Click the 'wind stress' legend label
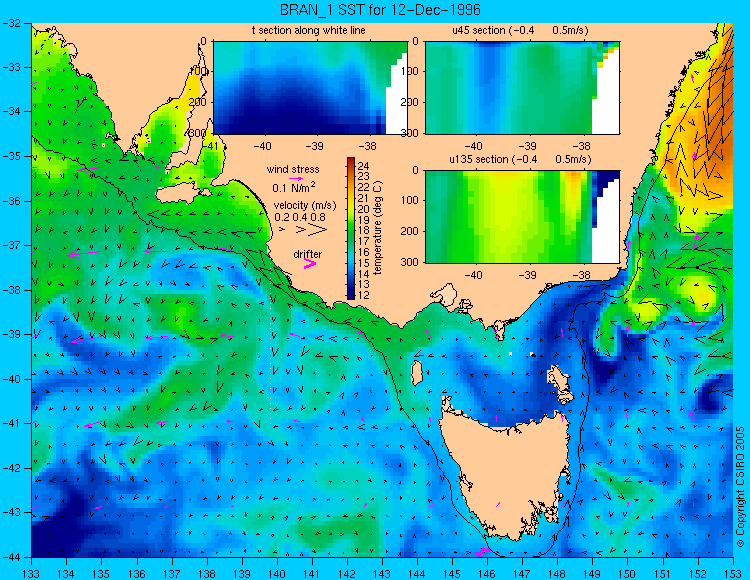This screenshot has height=580, width=750. (293, 169)
